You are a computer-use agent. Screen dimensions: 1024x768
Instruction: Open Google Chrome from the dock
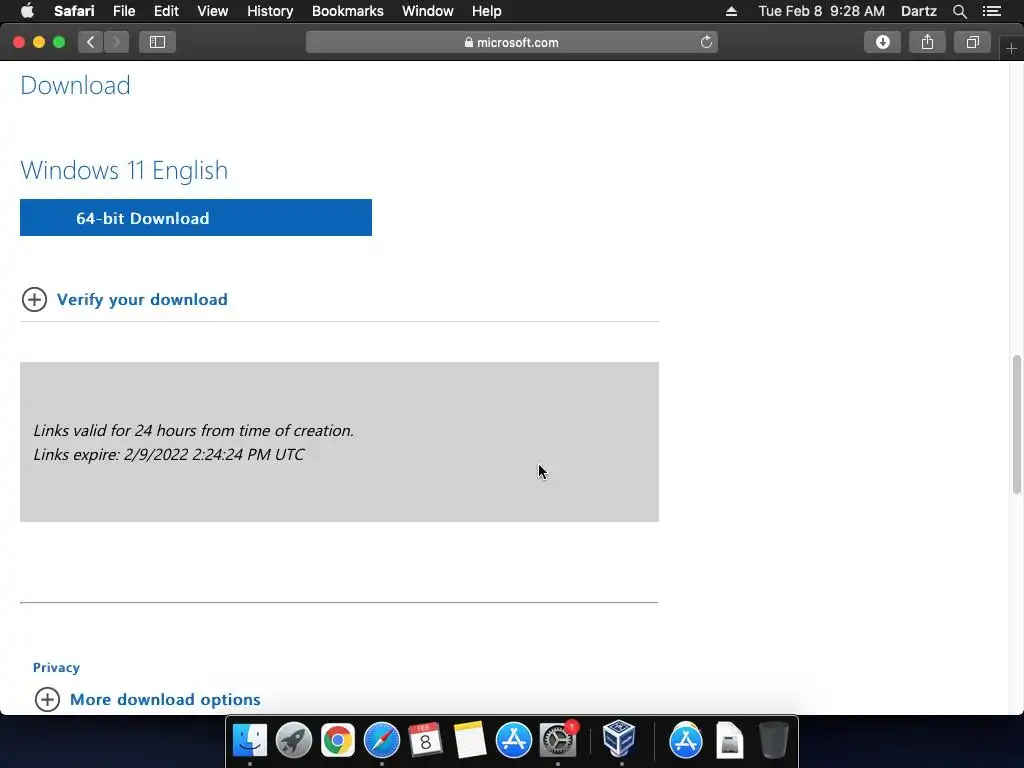point(338,741)
